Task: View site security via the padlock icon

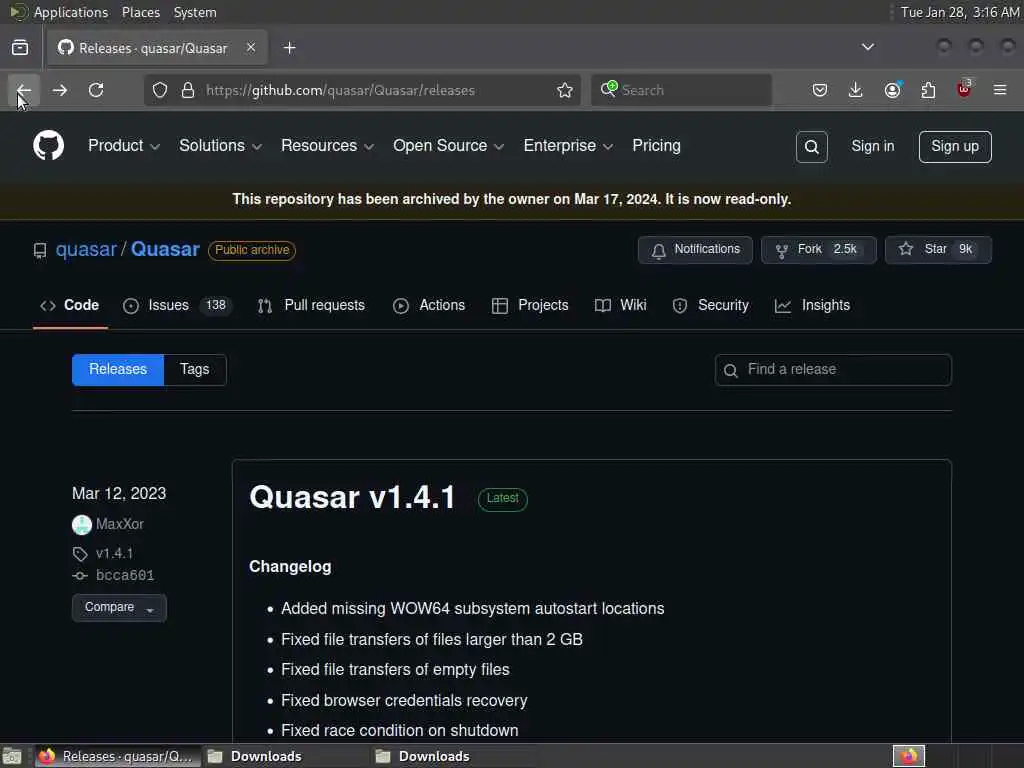Action: pyautogui.click(x=188, y=90)
